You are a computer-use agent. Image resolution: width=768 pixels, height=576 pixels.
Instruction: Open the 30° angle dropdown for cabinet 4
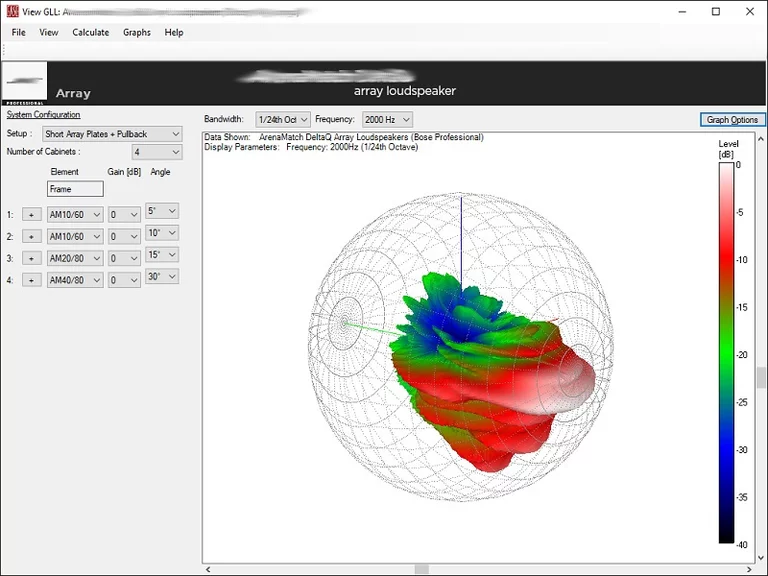161,277
